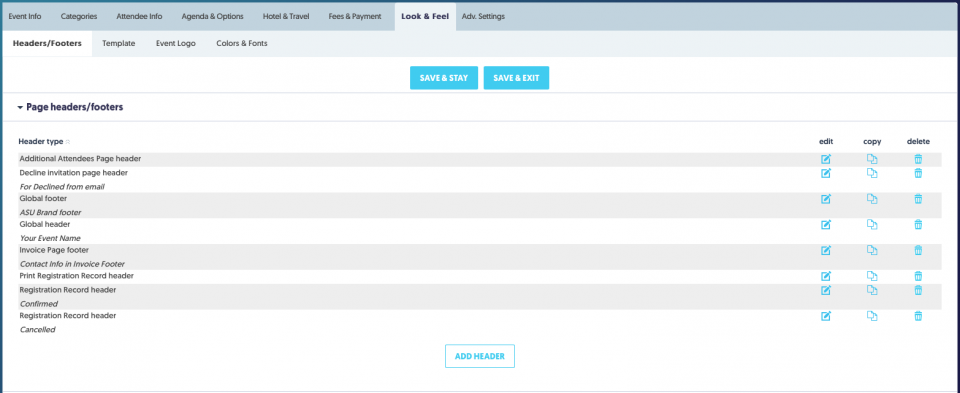The width and height of the screenshot is (960, 393).
Task: Select 'For Declined from email' description
Action: (62, 187)
